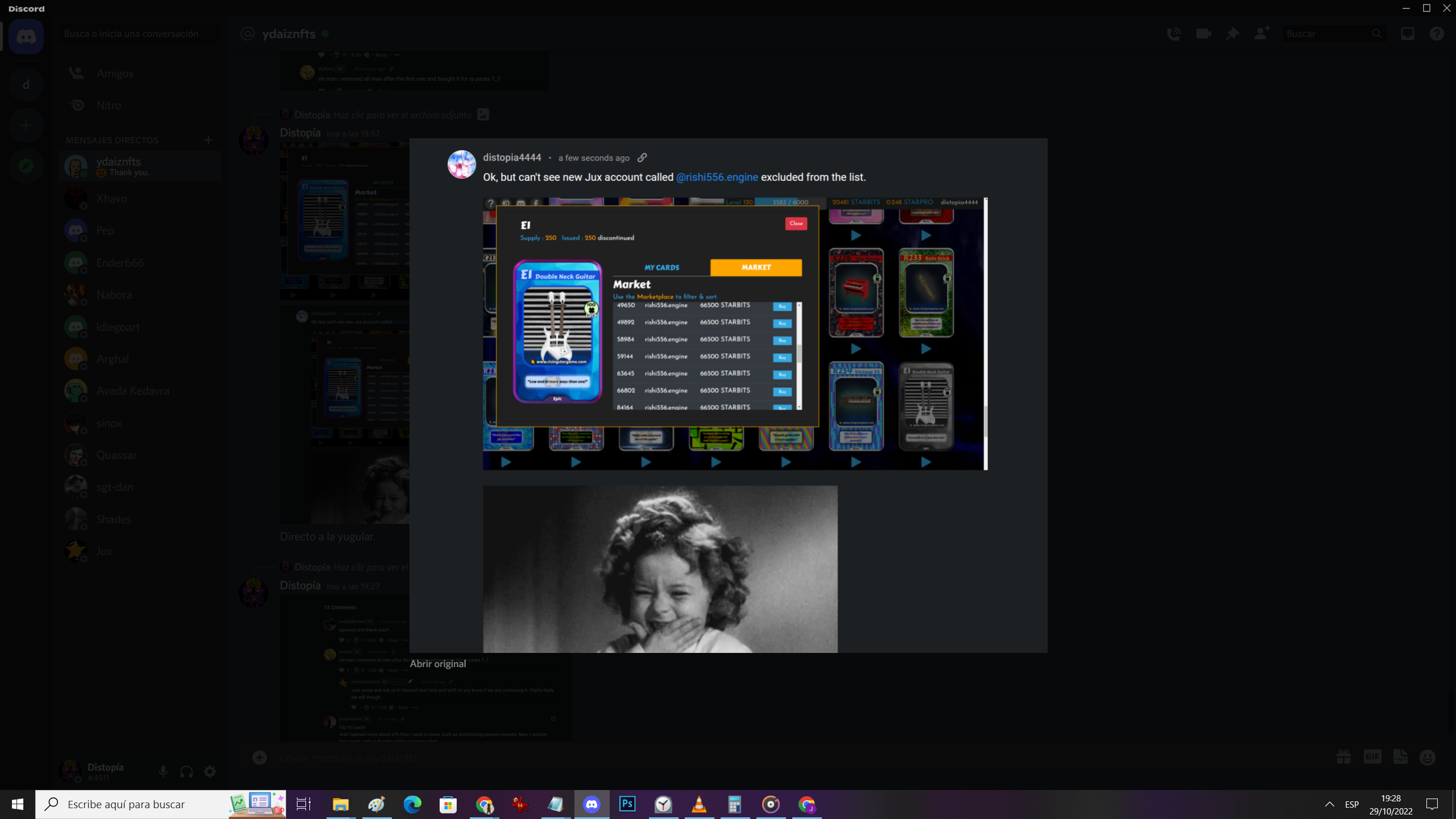1456x819 pixels.
Task: Open the Ender666 conversation
Action: (140, 263)
